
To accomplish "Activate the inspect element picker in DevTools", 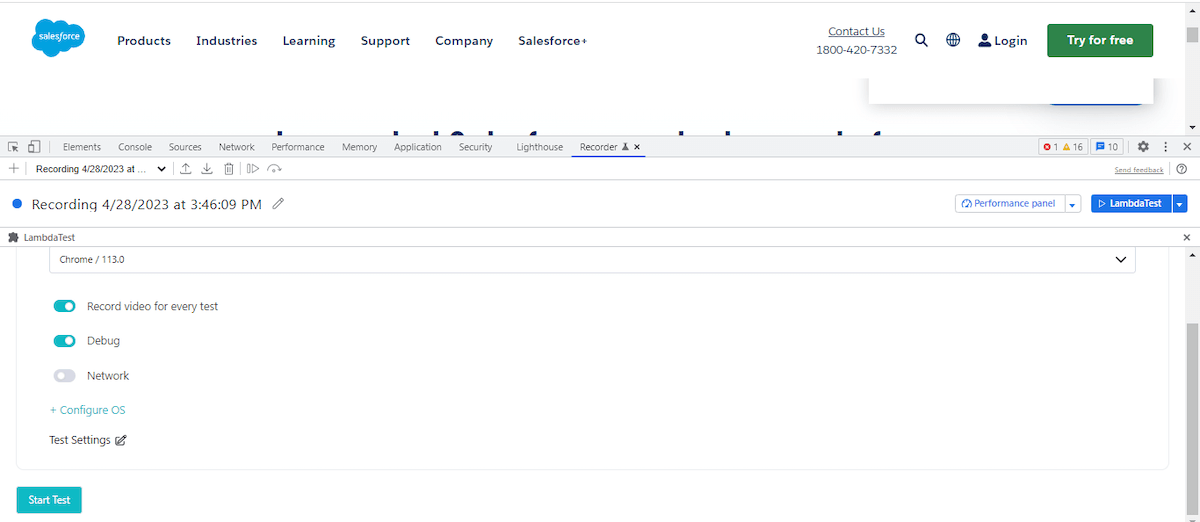I will click(14, 146).
